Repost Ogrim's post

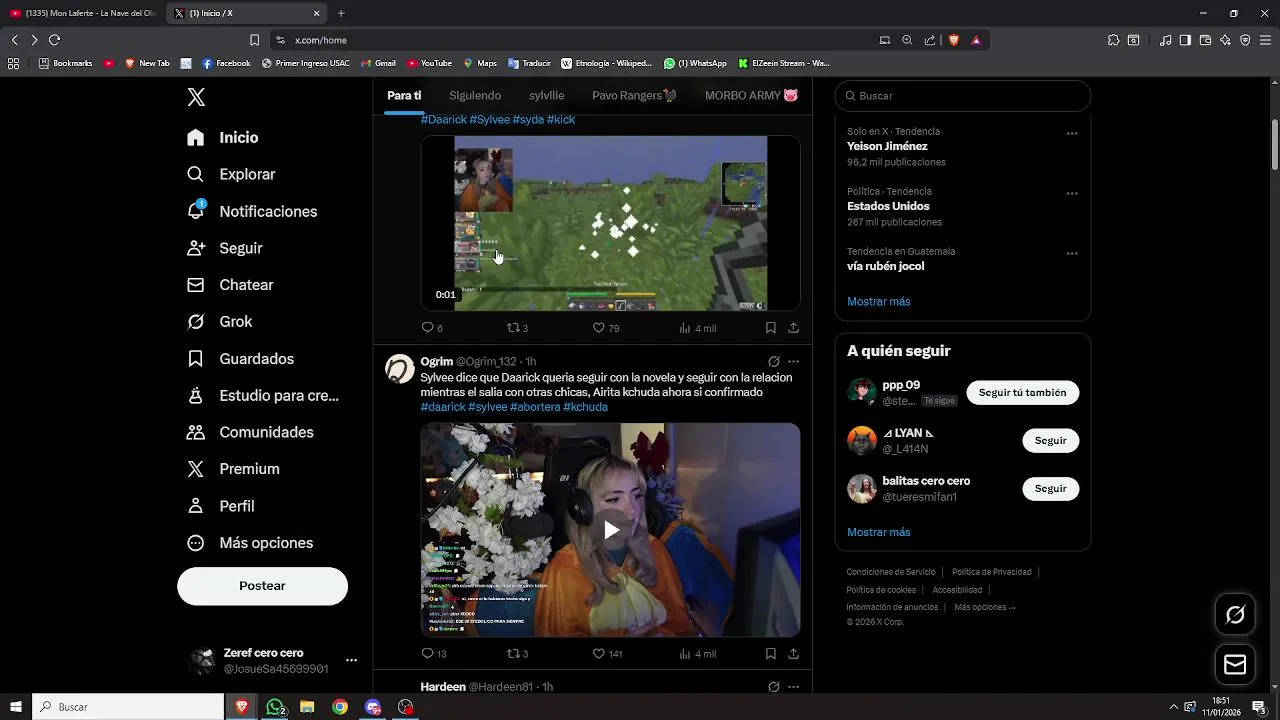517,654
